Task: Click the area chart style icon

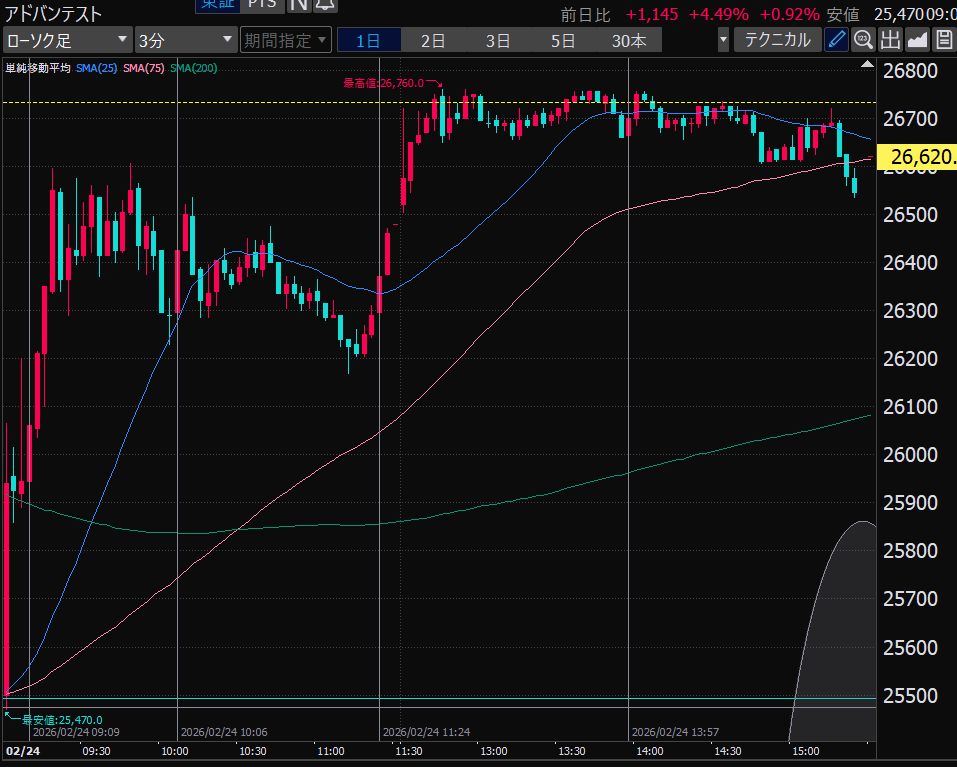Action: [917, 41]
